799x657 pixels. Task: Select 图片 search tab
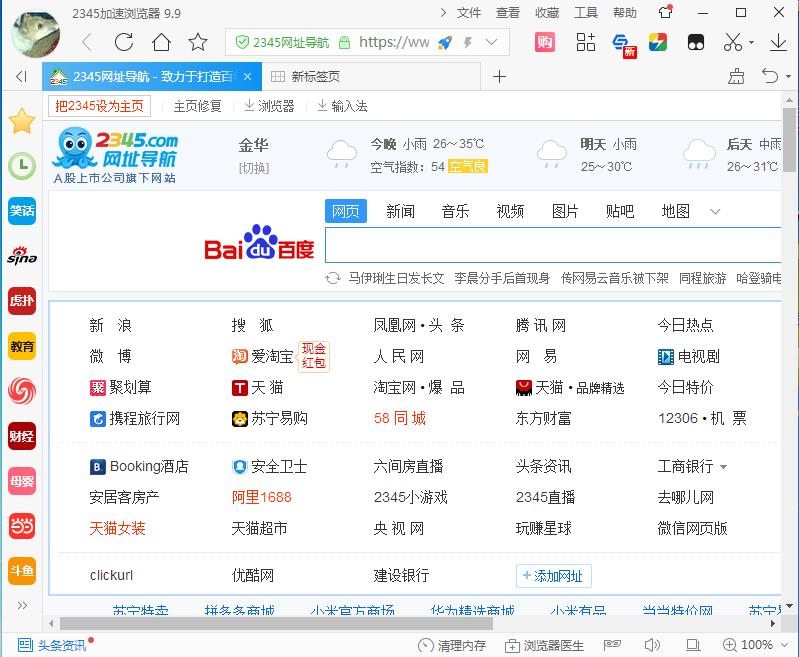pos(565,211)
